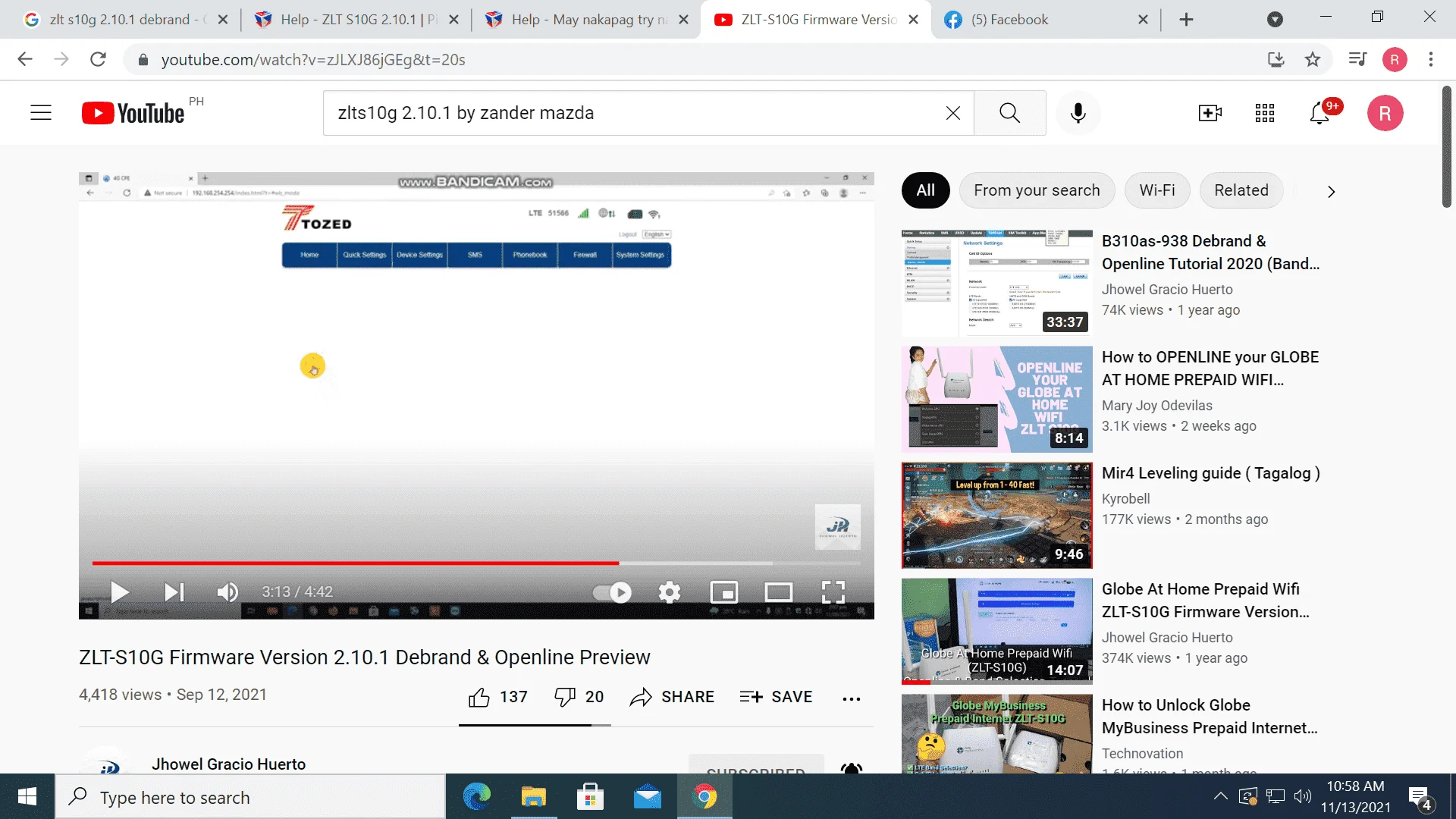Screen dimensions: 1456x819
Task: Open Jhowel Gracio Huerto channel under B310as video
Action: point(1167,289)
